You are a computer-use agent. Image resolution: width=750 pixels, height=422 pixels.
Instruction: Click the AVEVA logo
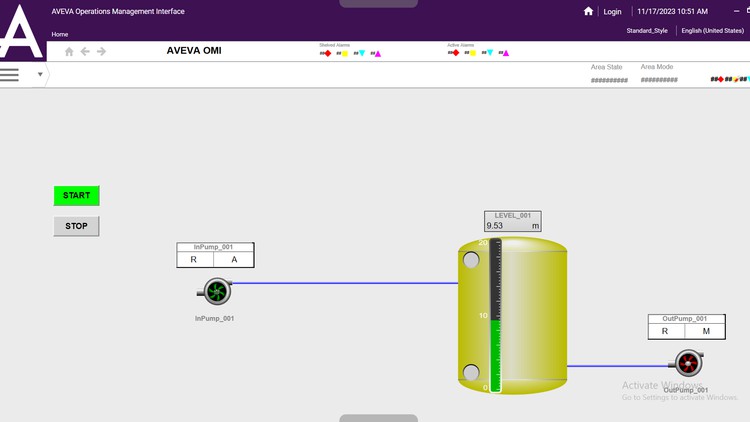[22, 31]
